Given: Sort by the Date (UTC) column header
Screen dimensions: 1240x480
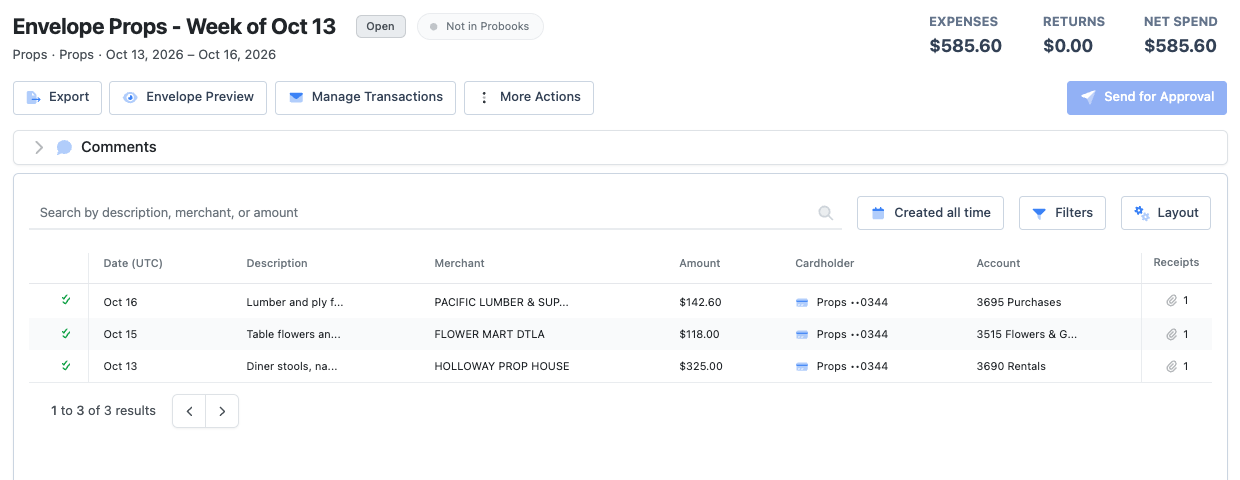Looking at the screenshot, I should click(133, 263).
